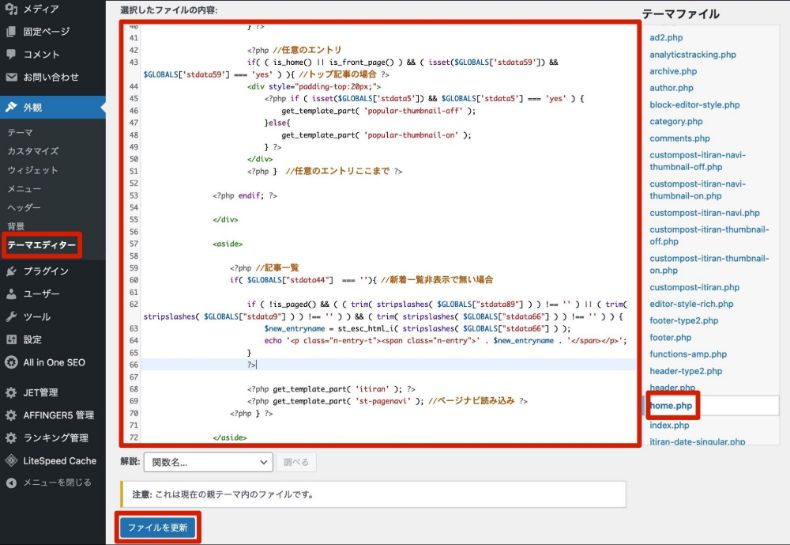Click the LiteSpeed Cache diamond icon
This screenshot has width=790, height=545.
[11, 460]
